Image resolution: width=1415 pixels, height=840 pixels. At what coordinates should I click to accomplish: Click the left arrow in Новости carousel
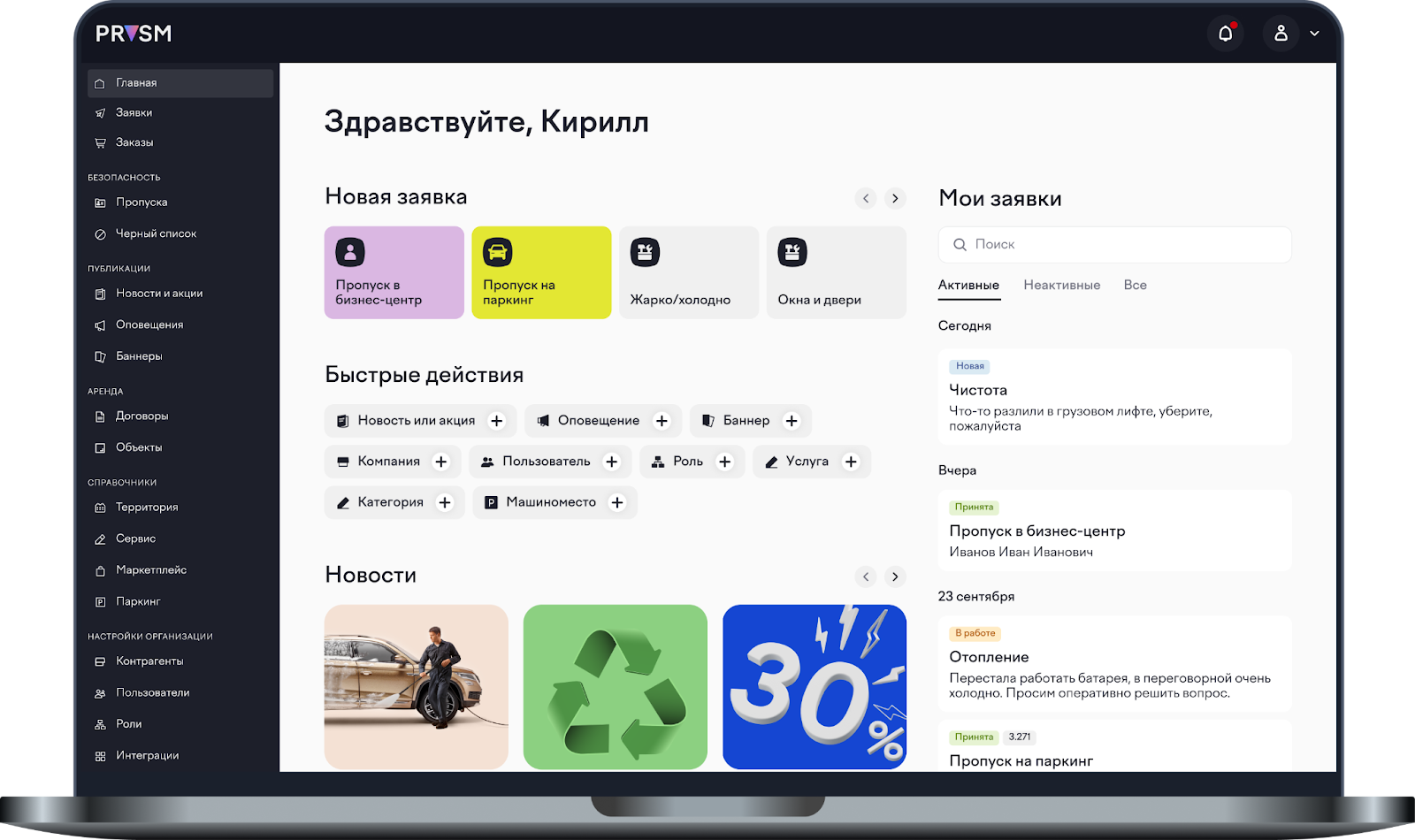point(866,576)
